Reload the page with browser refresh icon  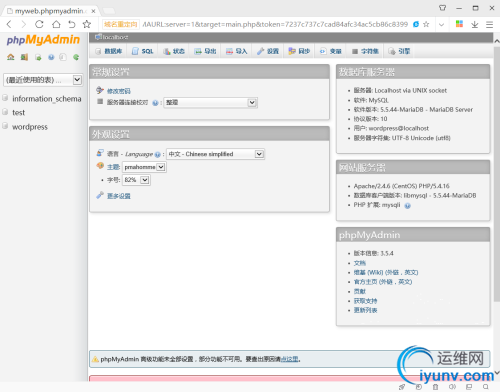pos(39,24)
